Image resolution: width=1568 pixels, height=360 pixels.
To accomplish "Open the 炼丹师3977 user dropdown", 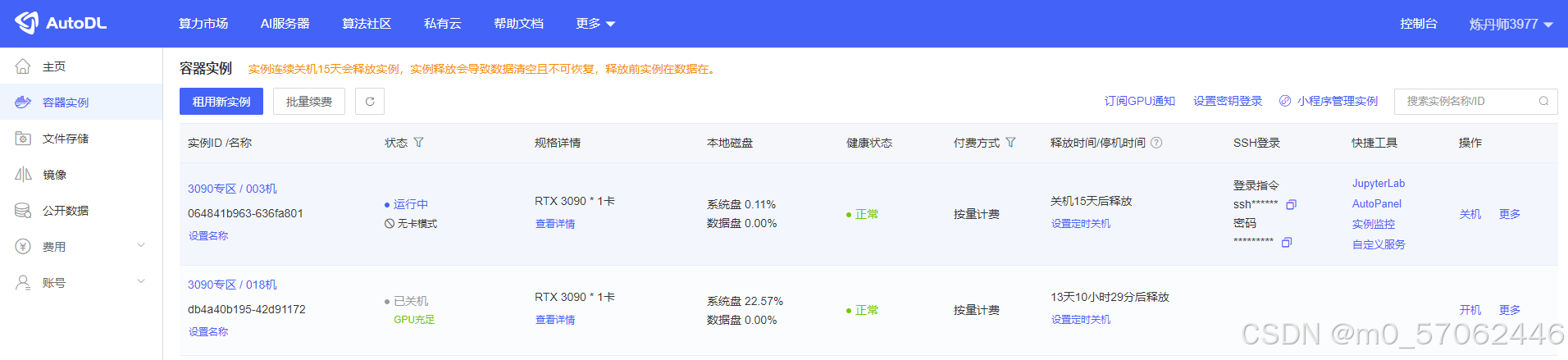I will tap(1511, 24).
